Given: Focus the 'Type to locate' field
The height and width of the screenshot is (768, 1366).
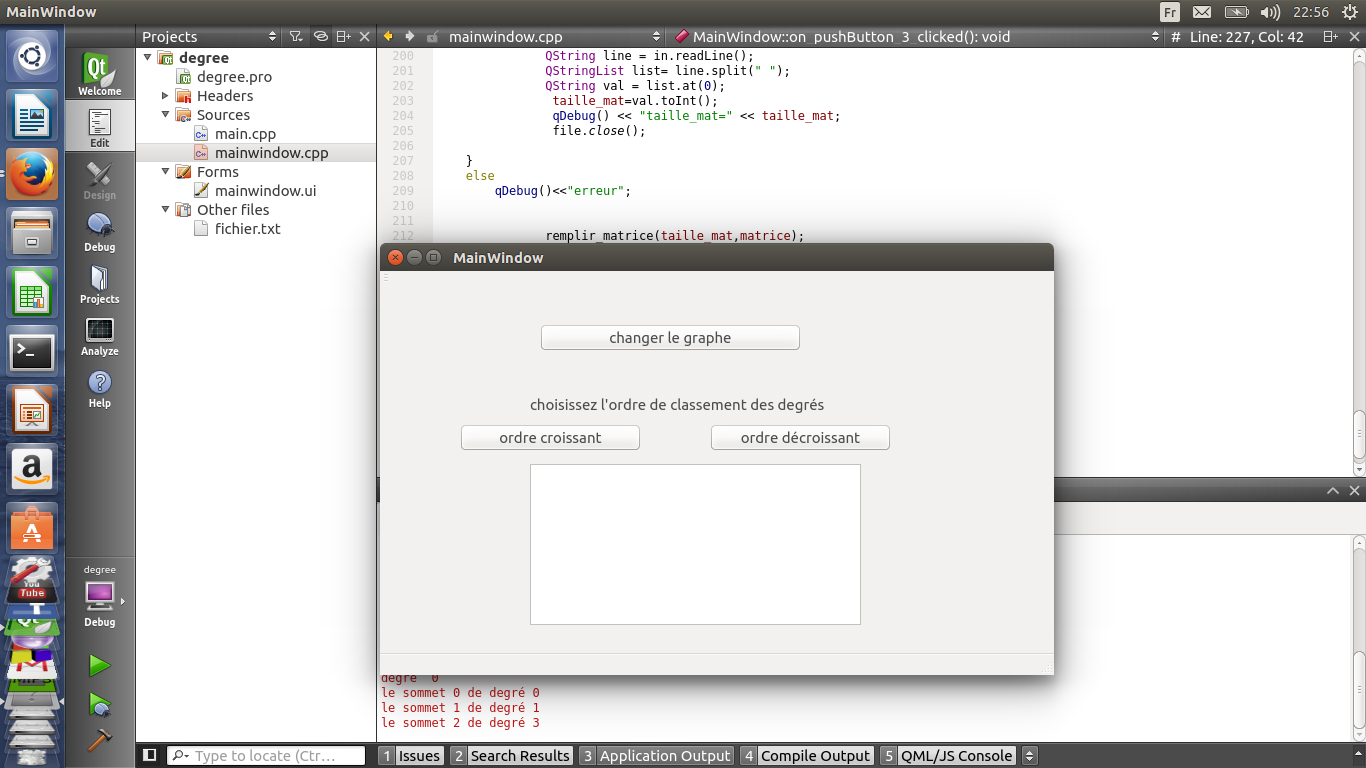Looking at the screenshot, I should 268,755.
